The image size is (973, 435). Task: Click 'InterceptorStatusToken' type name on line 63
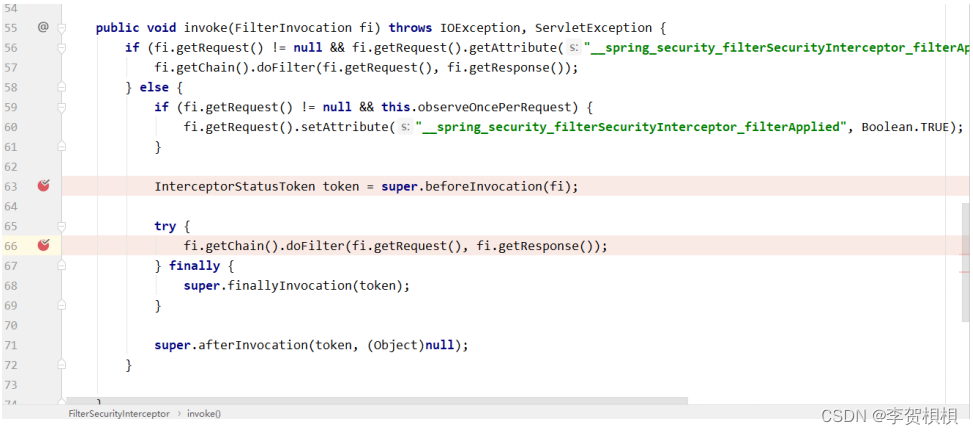(x=235, y=187)
